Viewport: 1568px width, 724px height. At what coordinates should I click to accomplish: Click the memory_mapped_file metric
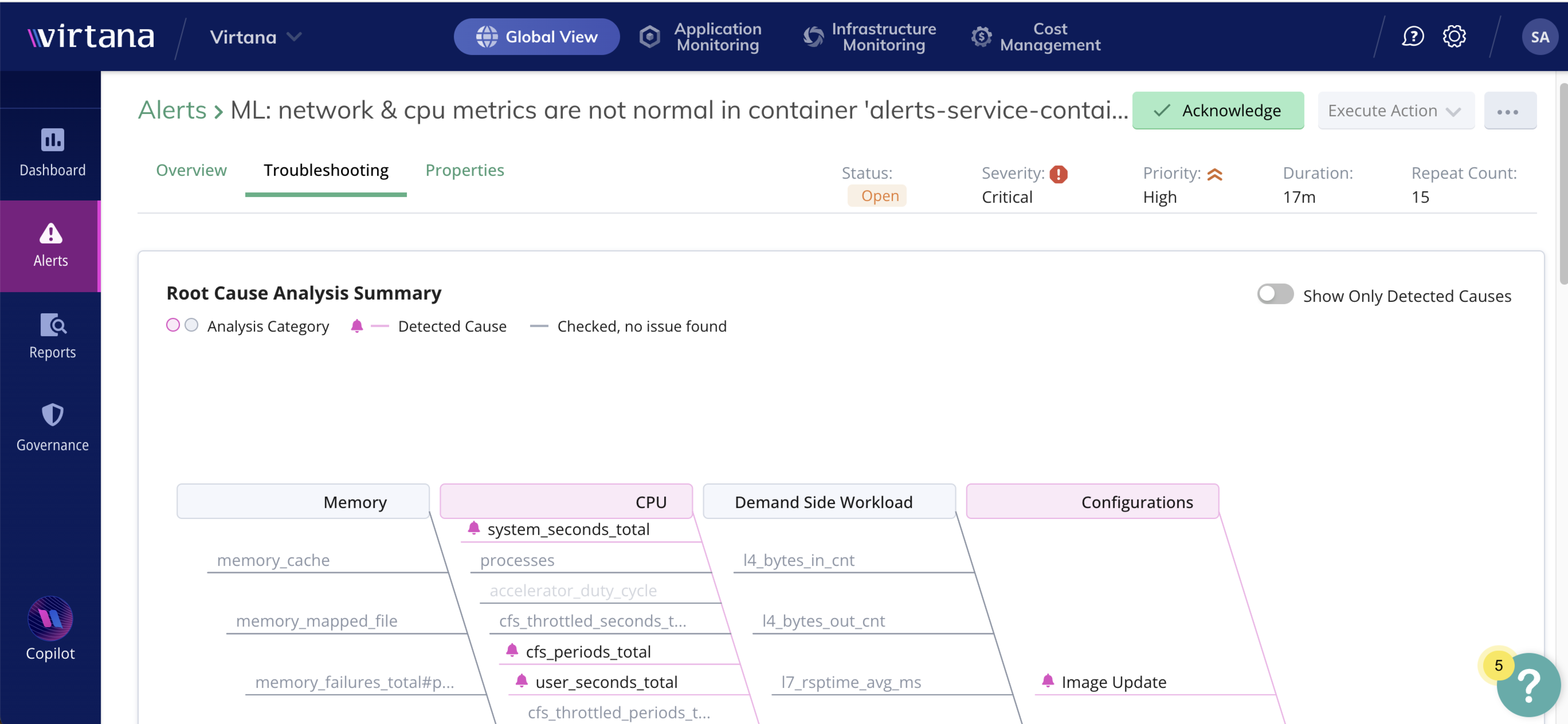317,621
